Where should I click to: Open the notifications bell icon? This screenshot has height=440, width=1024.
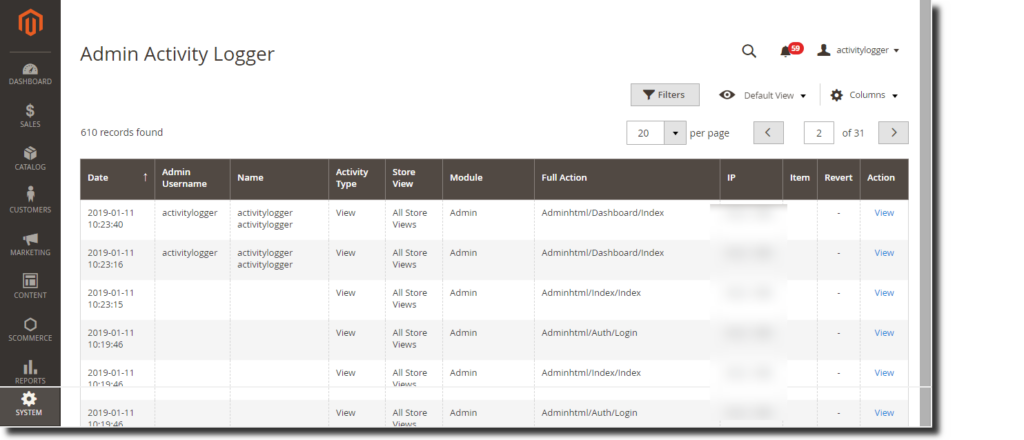[x=786, y=51]
